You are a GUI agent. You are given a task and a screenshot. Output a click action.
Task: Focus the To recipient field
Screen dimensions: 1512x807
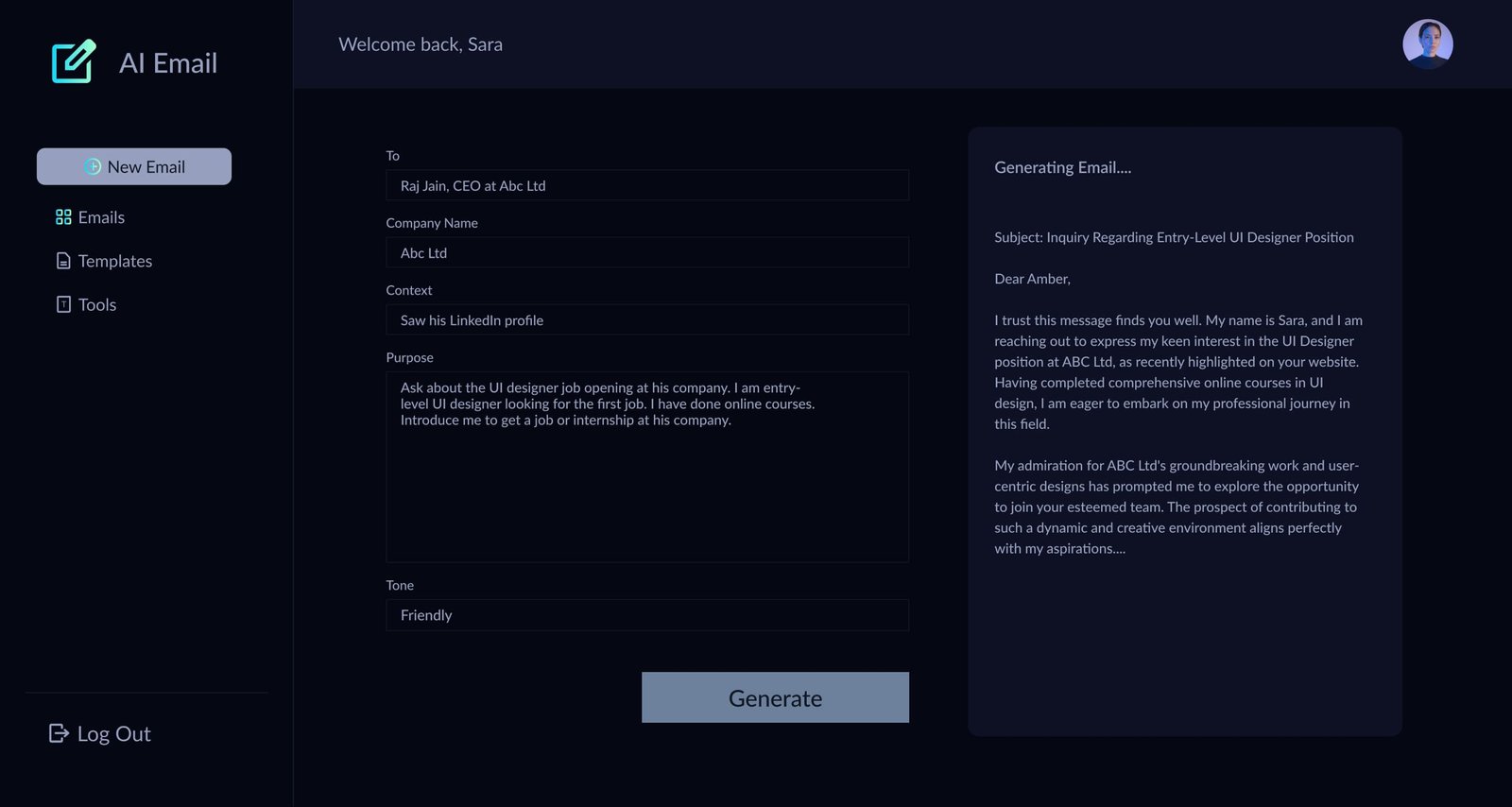click(x=647, y=185)
